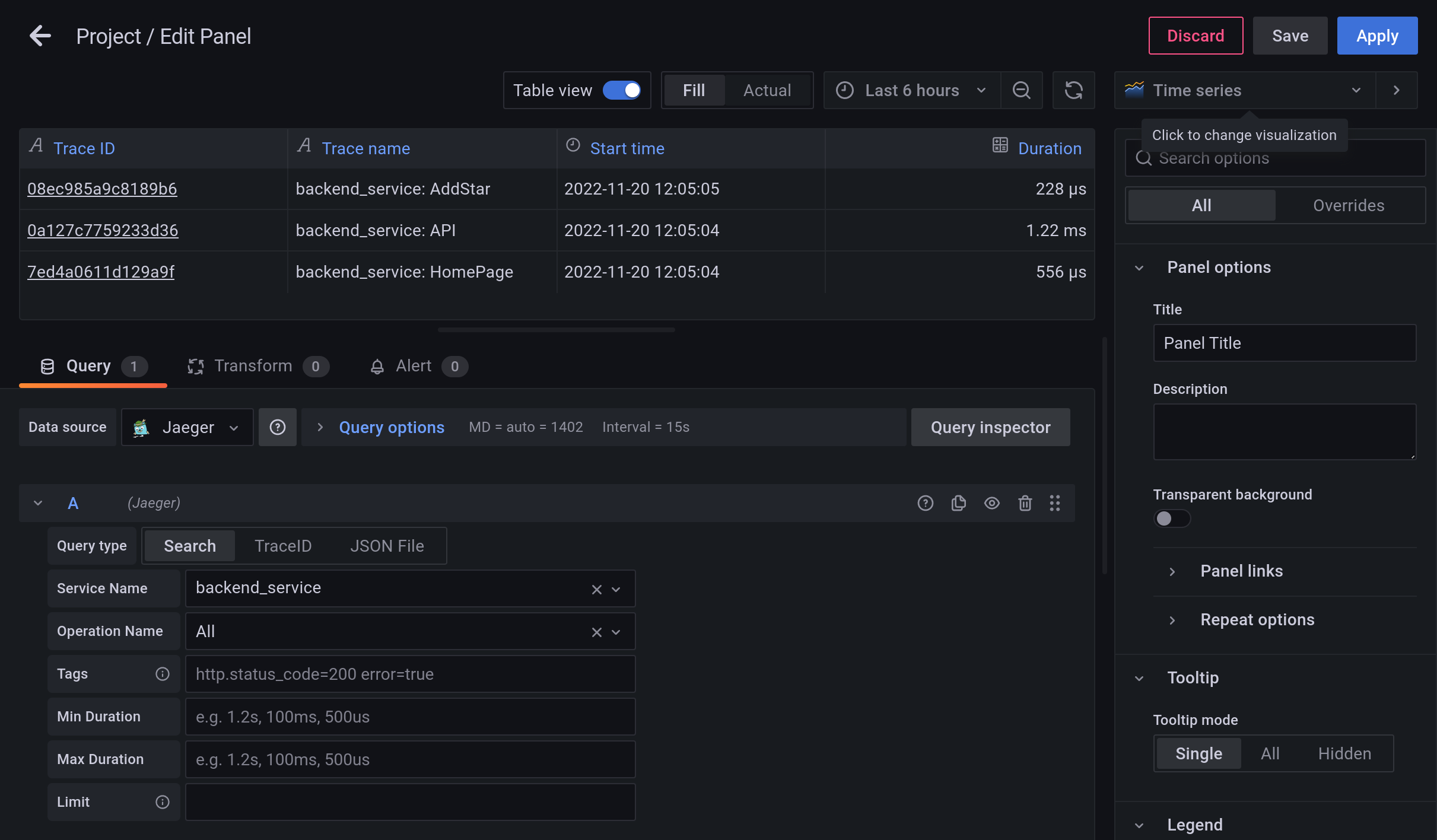Hide query A with eye icon
The width and height of the screenshot is (1437, 840).
click(x=991, y=503)
